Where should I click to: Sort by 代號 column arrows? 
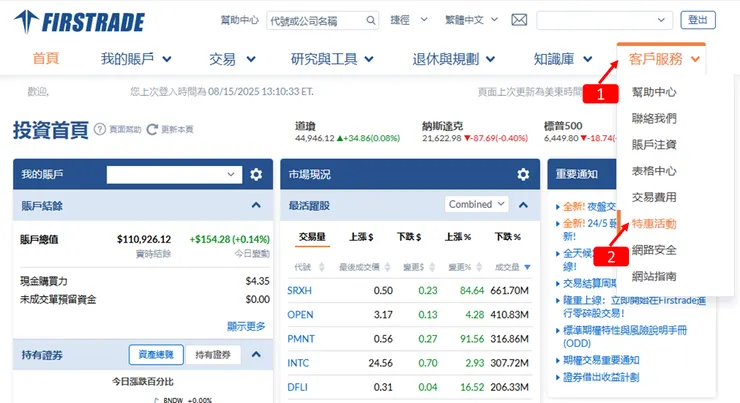tap(322, 267)
